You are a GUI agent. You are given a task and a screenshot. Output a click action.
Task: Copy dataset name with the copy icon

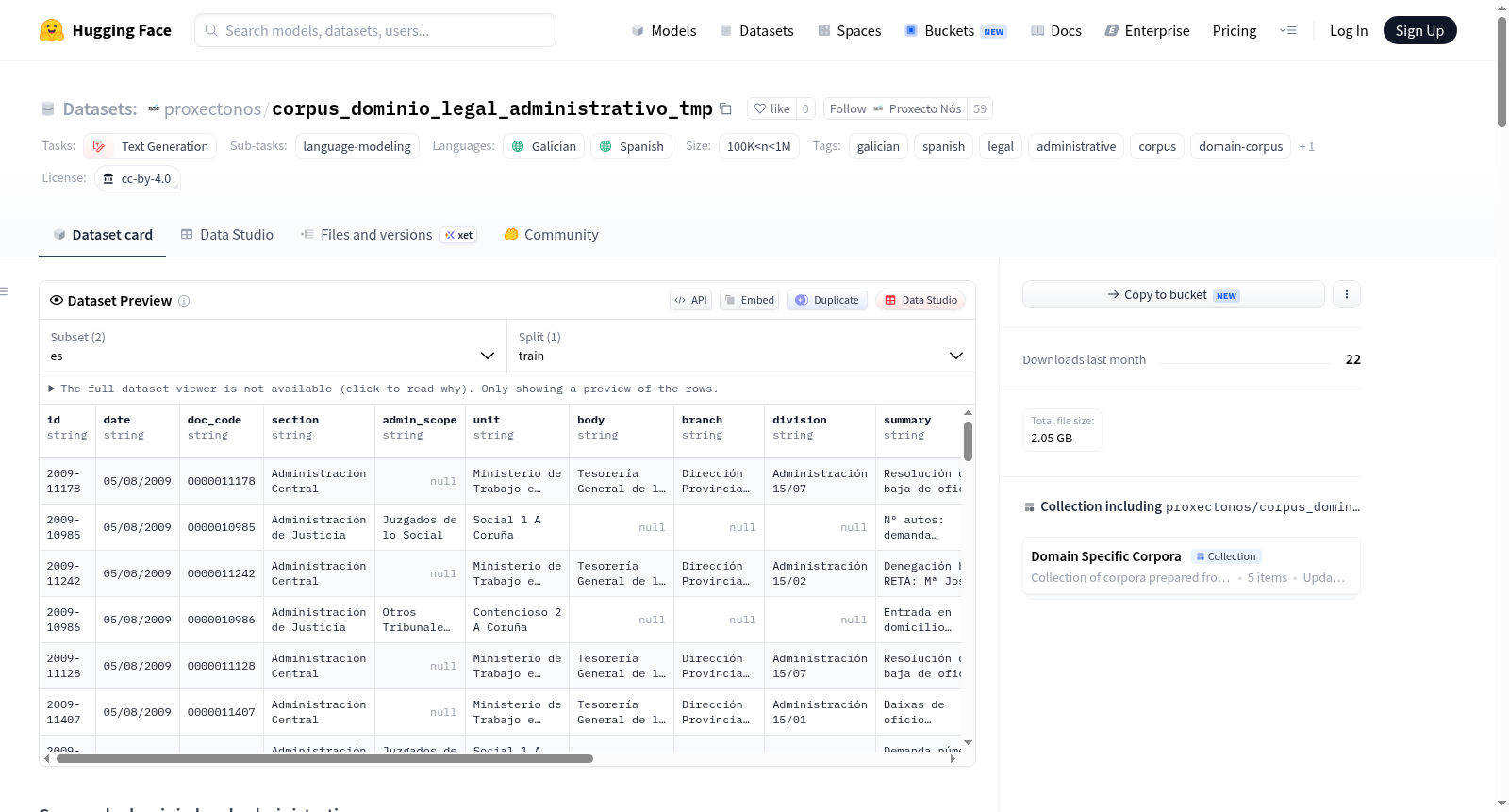click(725, 108)
